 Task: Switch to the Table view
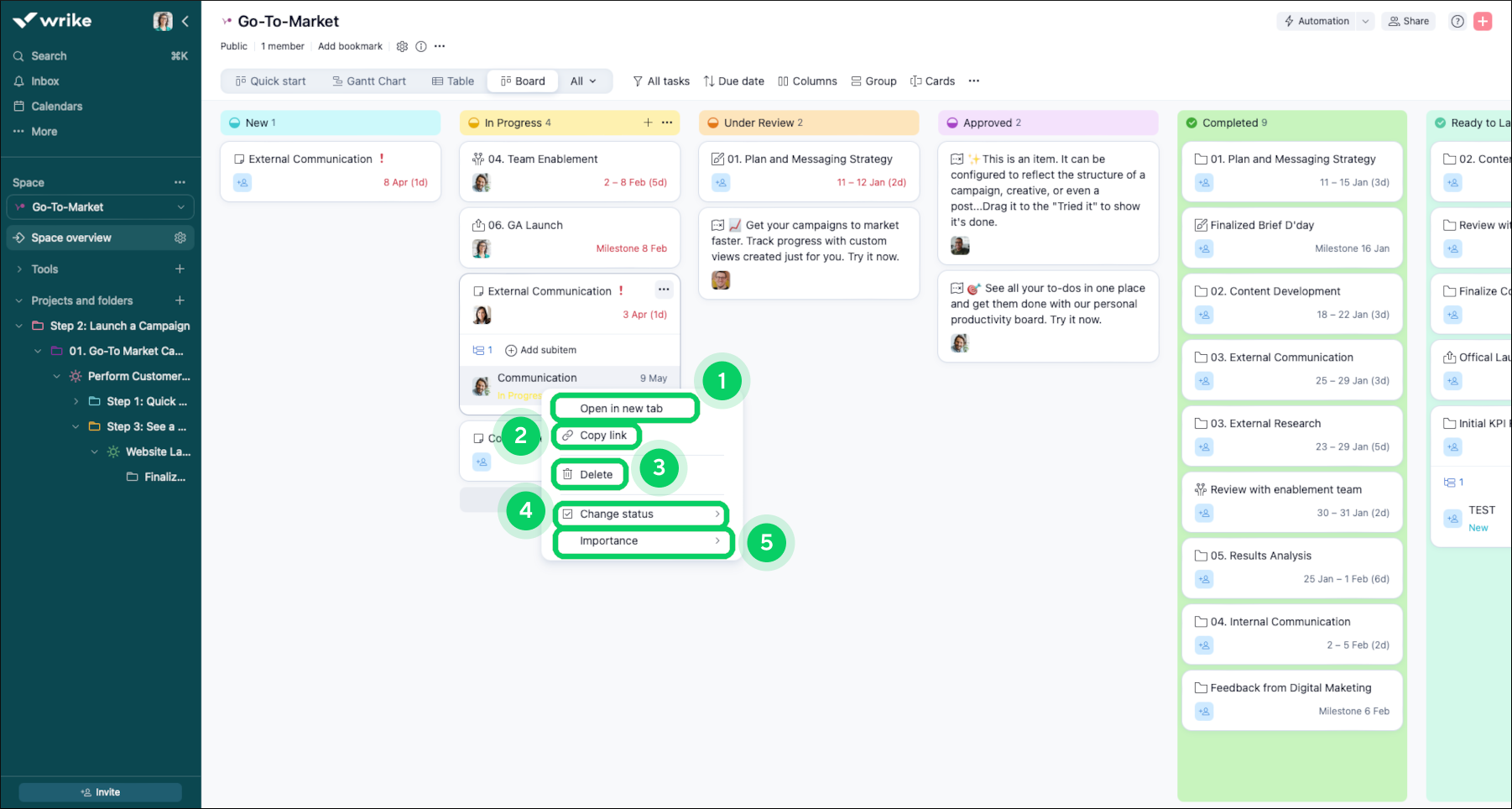click(x=453, y=81)
